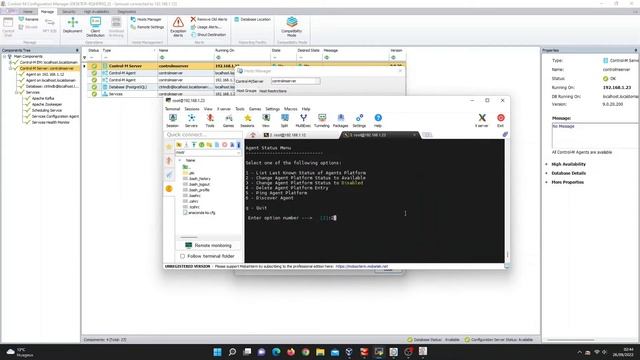The image size is (640, 360).
Task: Start the X server icon in MobaXterm
Action: (x=482, y=120)
